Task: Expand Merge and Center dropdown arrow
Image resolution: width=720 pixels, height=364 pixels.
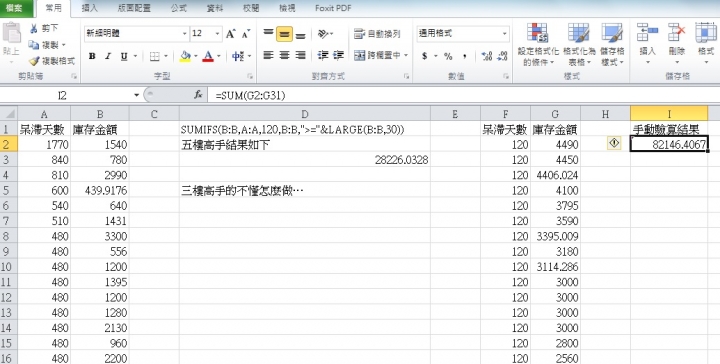Action: tap(406, 56)
